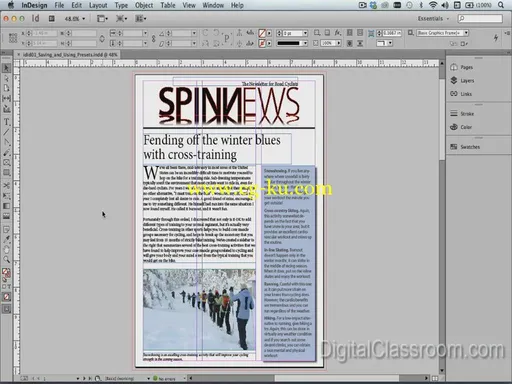512x384 pixels.
Task: Click the search field in application bar
Action: point(480,19)
